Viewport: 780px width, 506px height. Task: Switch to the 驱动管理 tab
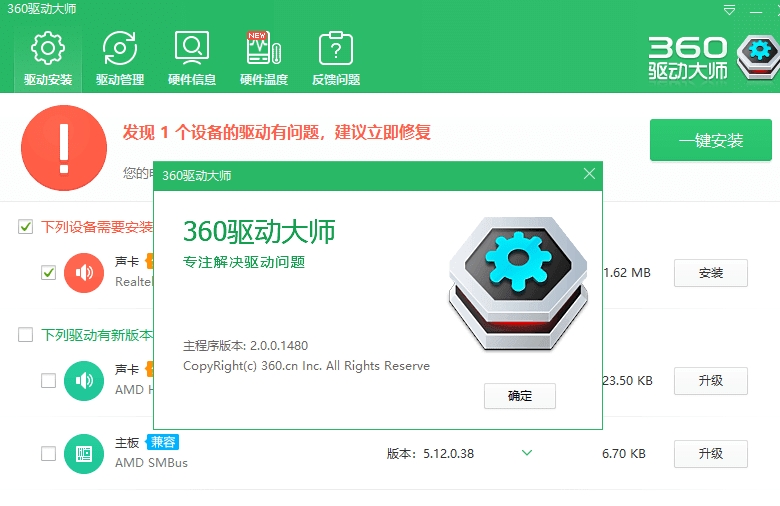click(120, 59)
